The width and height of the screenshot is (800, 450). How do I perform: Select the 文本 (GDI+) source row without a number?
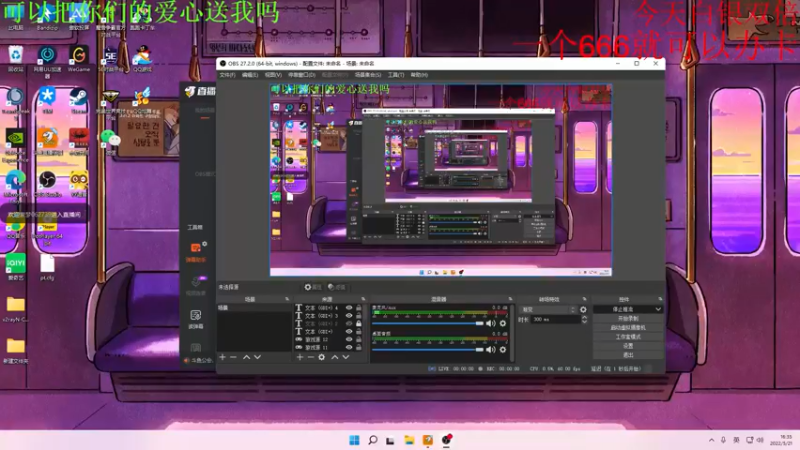(330, 332)
